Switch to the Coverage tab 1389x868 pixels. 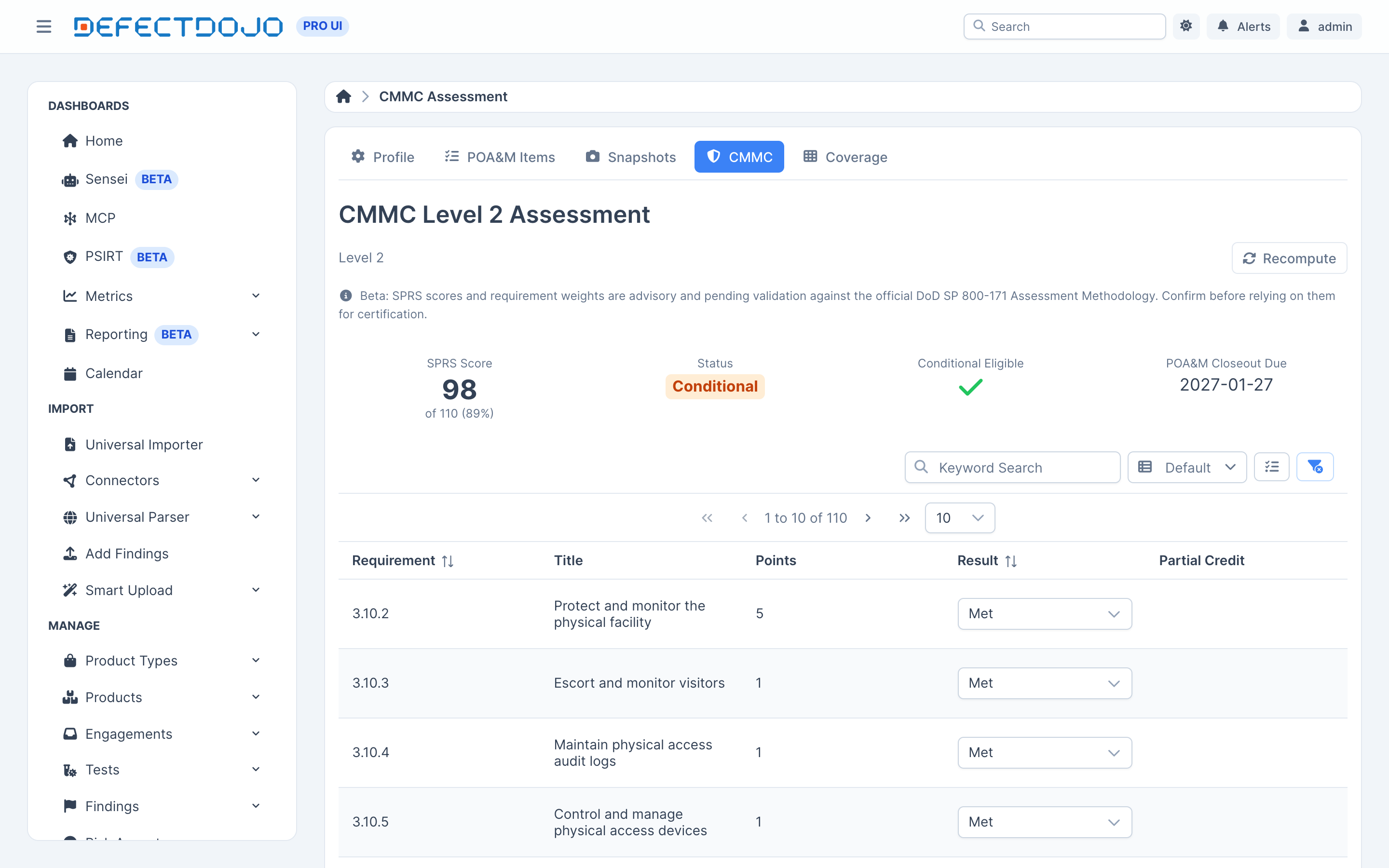pyautogui.click(x=845, y=157)
